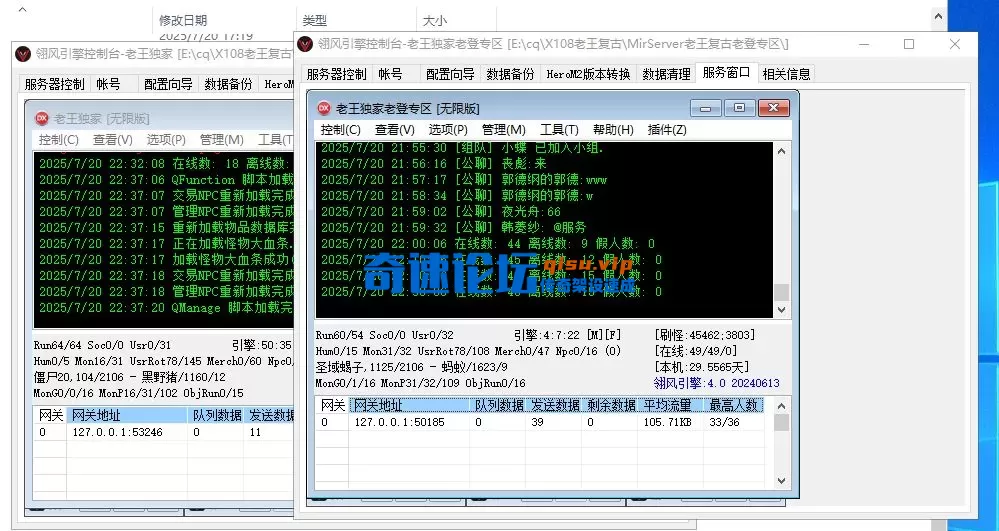Click log scrollbar down arrow in 老王独家老登专区
Viewport: 999px width, 531px height.
(x=782, y=310)
